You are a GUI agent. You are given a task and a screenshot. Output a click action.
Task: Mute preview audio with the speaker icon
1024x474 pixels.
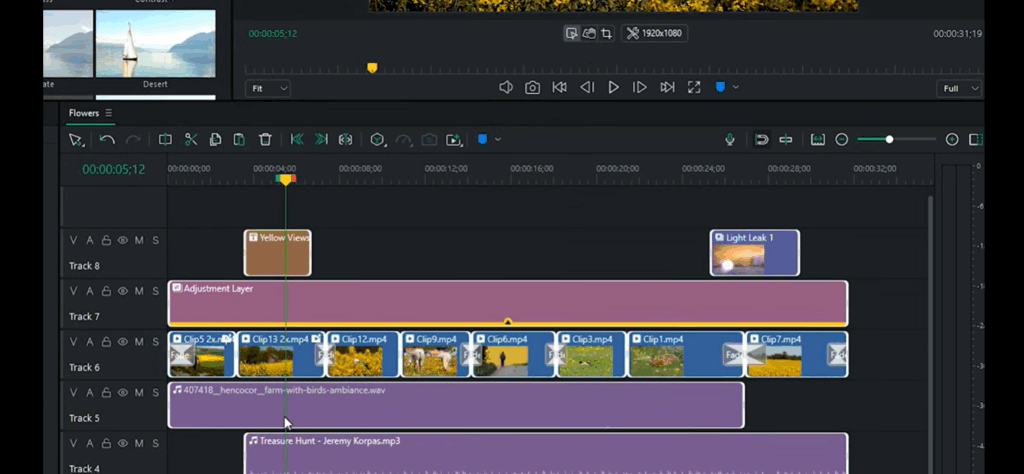click(505, 87)
